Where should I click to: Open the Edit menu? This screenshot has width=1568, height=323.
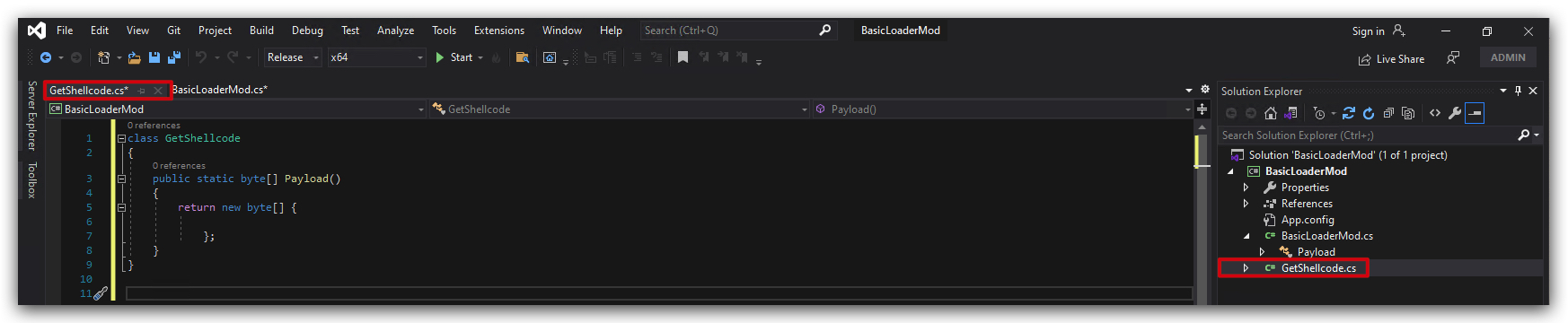pos(100,31)
